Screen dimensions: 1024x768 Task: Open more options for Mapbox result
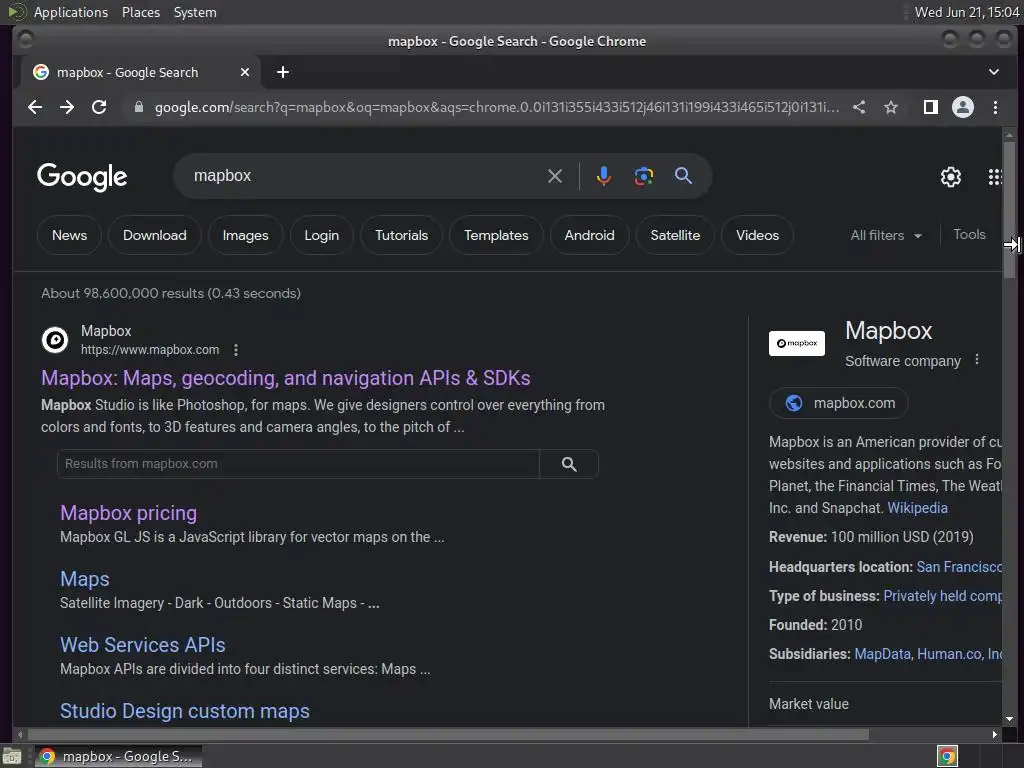pos(236,350)
